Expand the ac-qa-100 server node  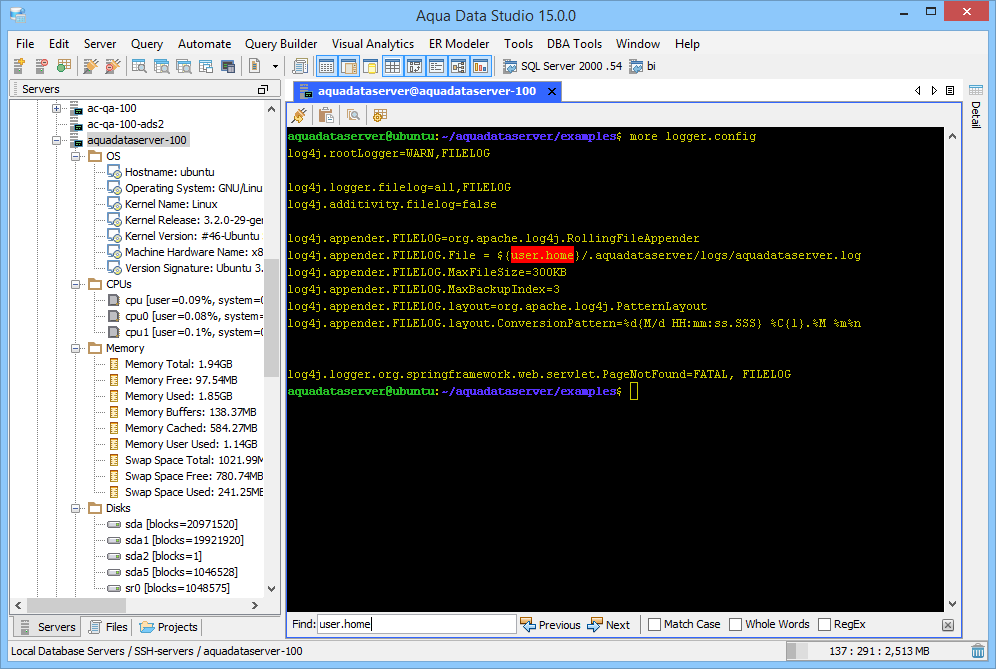[57, 108]
